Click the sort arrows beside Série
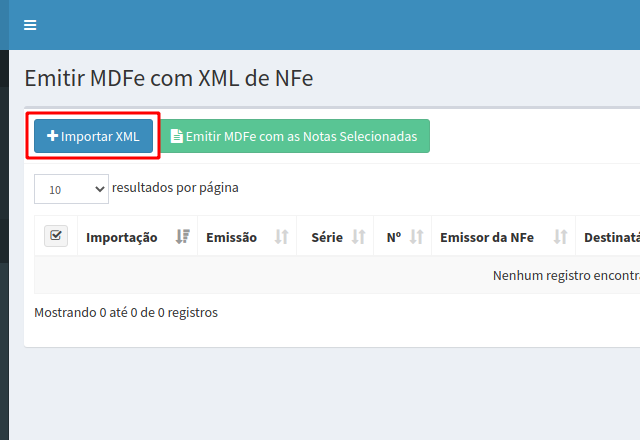Viewport: 640px width, 440px height. click(358, 237)
